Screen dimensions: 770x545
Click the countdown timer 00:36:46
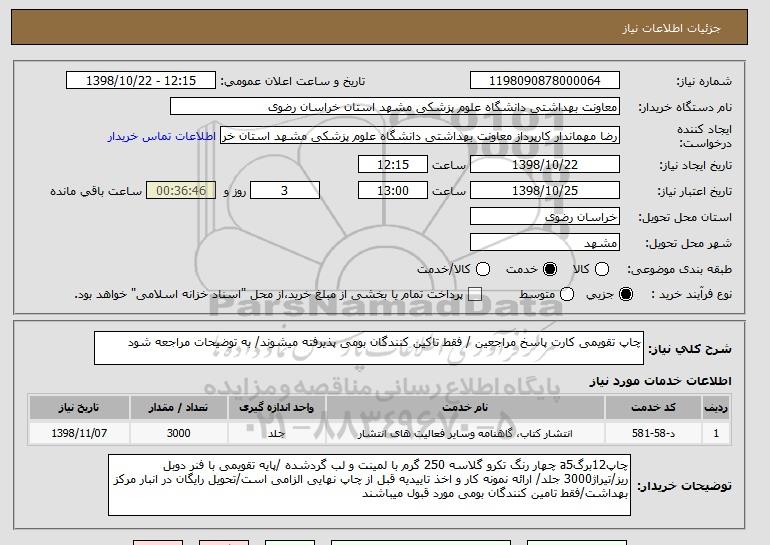pyautogui.click(x=181, y=191)
